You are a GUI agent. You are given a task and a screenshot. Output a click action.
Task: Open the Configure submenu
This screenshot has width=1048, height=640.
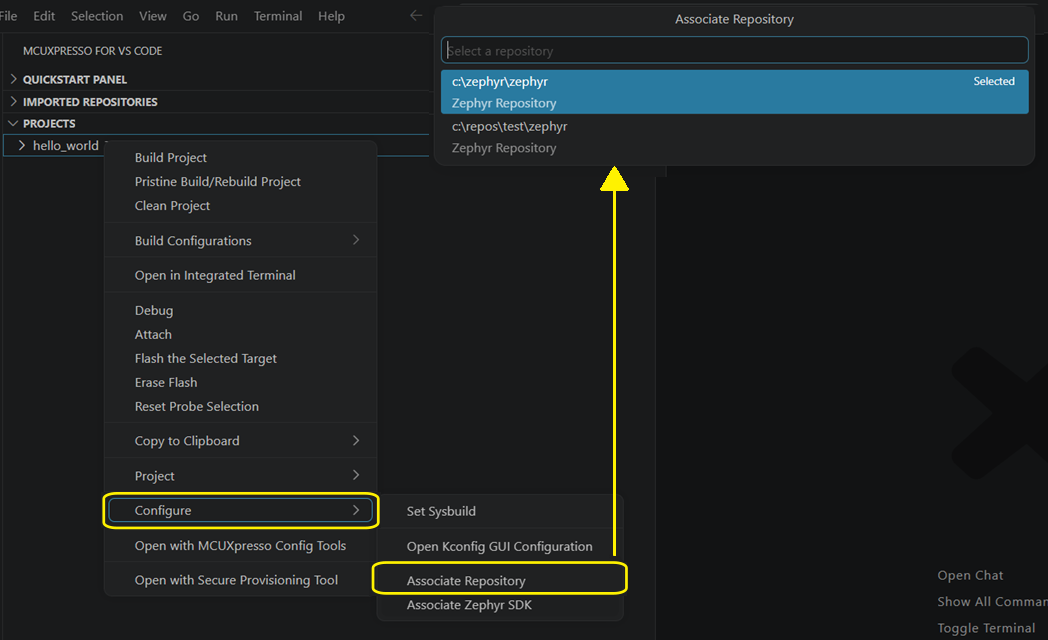(x=241, y=510)
